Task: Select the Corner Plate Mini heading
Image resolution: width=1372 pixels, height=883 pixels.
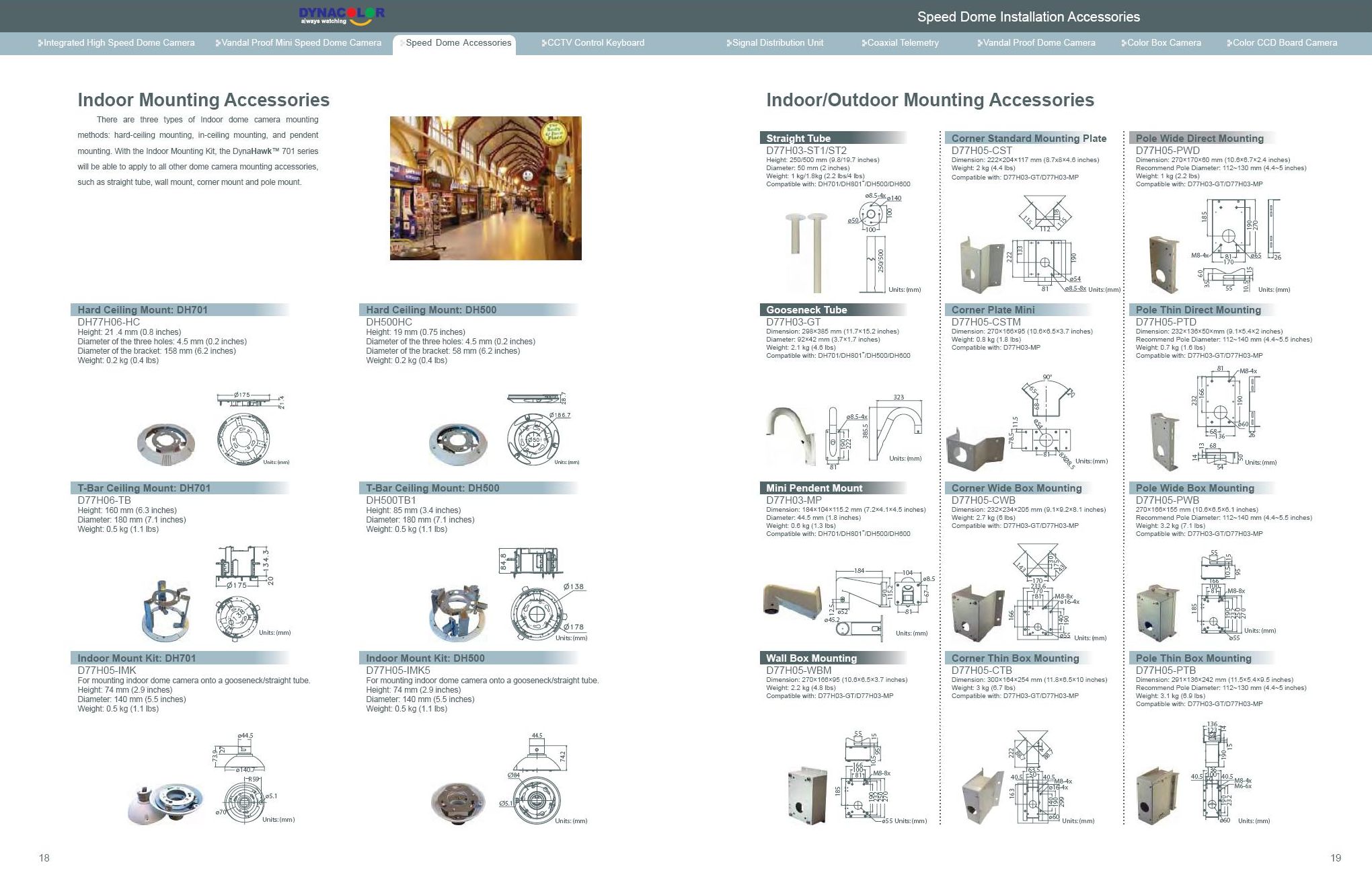Action: pyautogui.click(x=993, y=310)
